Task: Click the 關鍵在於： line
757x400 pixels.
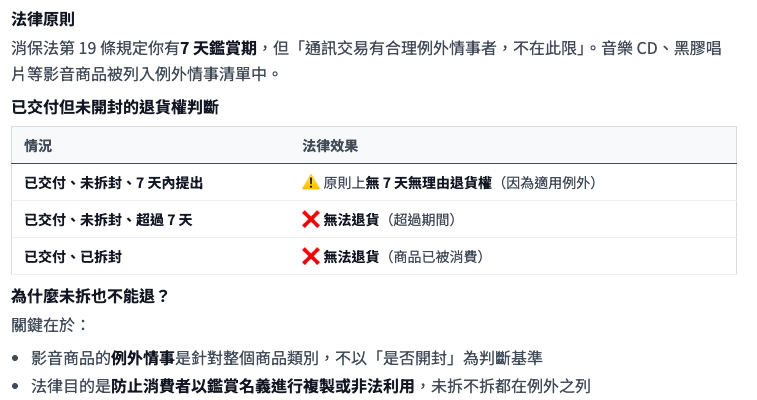Action: (50, 325)
